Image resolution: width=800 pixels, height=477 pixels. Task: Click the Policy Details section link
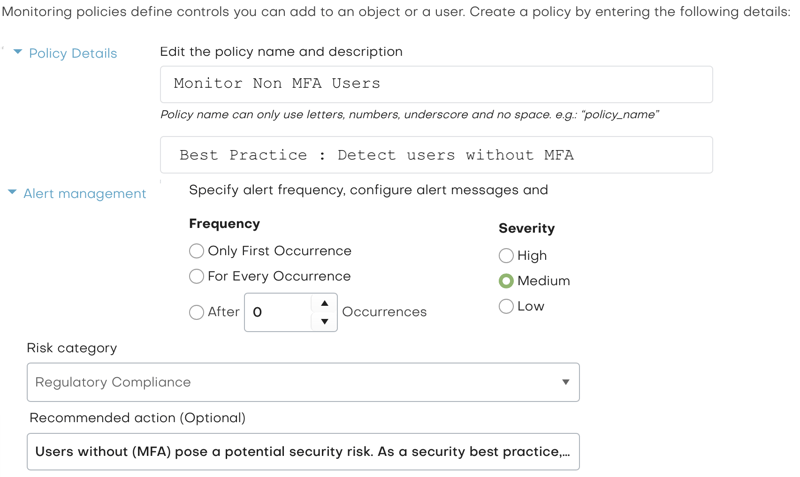coord(73,53)
